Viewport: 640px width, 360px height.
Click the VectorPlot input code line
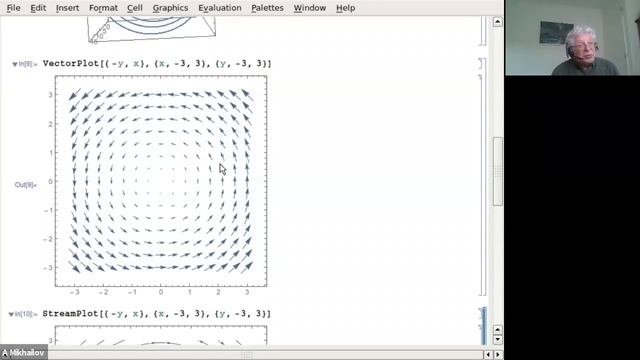(157, 64)
